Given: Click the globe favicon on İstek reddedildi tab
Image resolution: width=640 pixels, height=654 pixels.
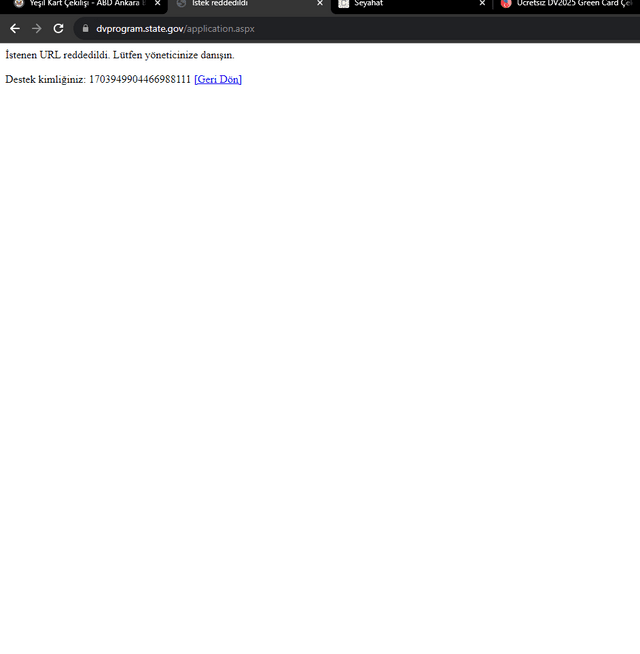Looking at the screenshot, I should coord(181,3).
